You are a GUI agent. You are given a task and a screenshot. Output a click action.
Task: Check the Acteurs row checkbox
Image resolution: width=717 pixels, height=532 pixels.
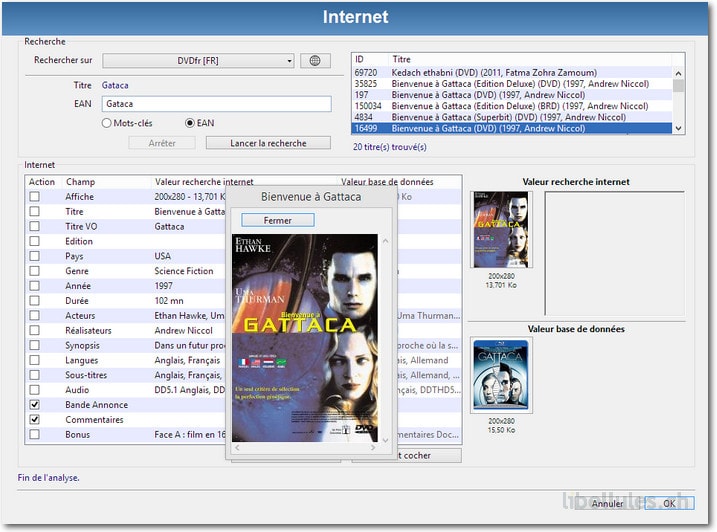click(34, 316)
